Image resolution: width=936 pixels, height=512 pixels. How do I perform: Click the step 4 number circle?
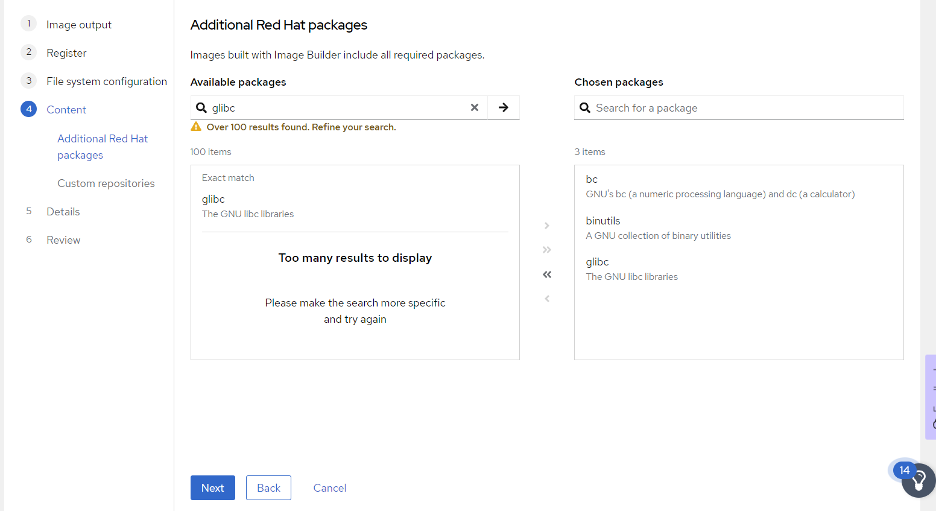point(29,109)
